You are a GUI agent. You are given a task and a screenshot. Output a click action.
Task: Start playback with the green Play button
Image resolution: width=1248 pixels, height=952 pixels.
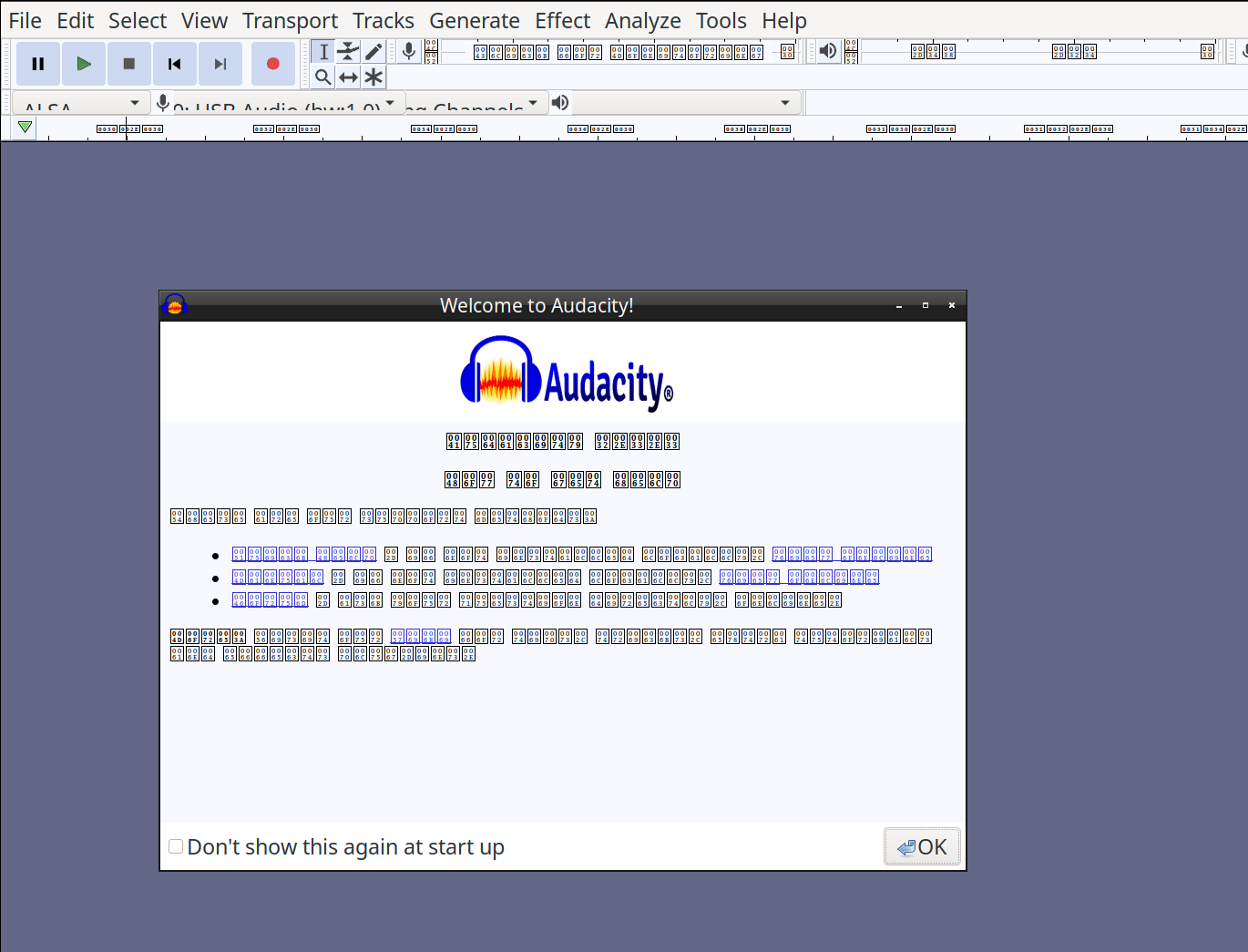[84, 64]
